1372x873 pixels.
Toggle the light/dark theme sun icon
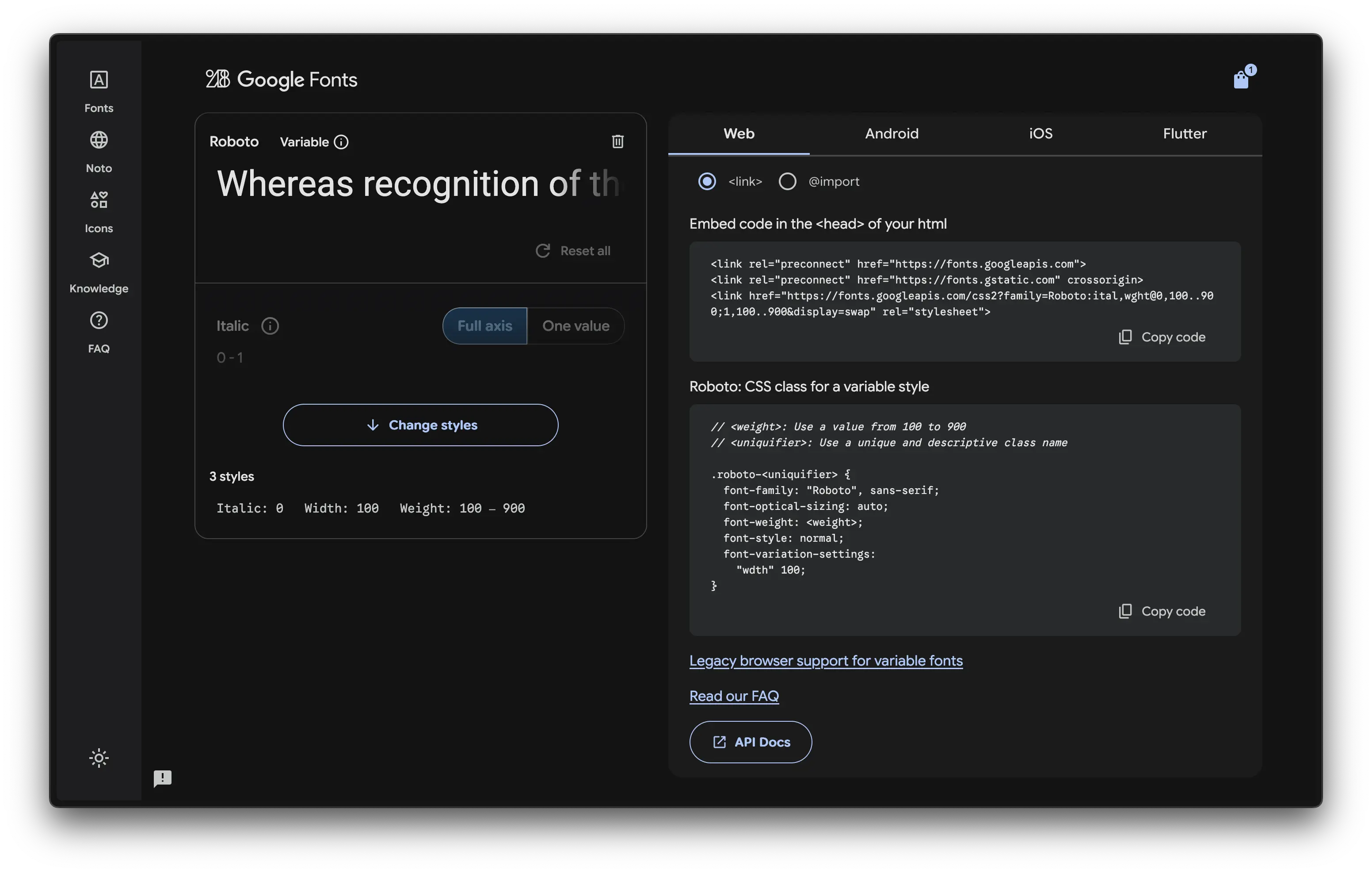pyautogui.click(x=99, y=758)
